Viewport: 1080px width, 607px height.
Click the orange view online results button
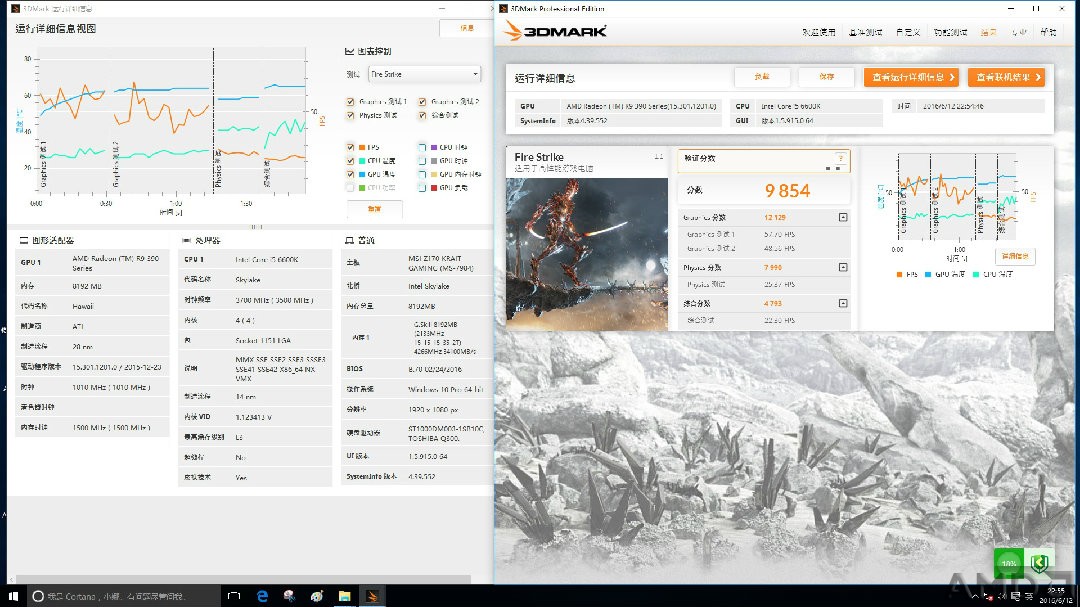pos(1006,77)
